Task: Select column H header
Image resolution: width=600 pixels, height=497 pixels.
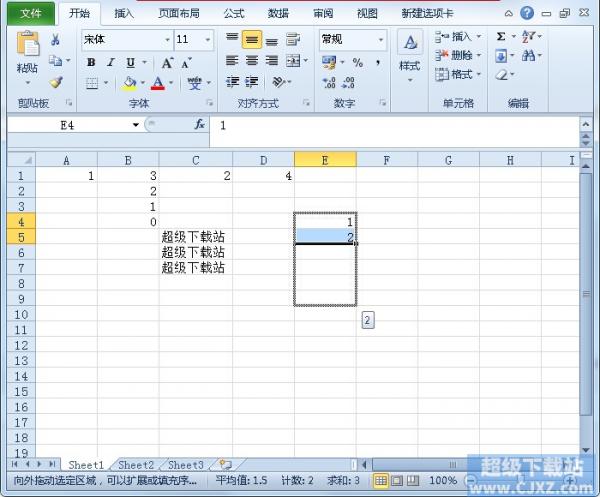Action: click(x=510, y=160)
